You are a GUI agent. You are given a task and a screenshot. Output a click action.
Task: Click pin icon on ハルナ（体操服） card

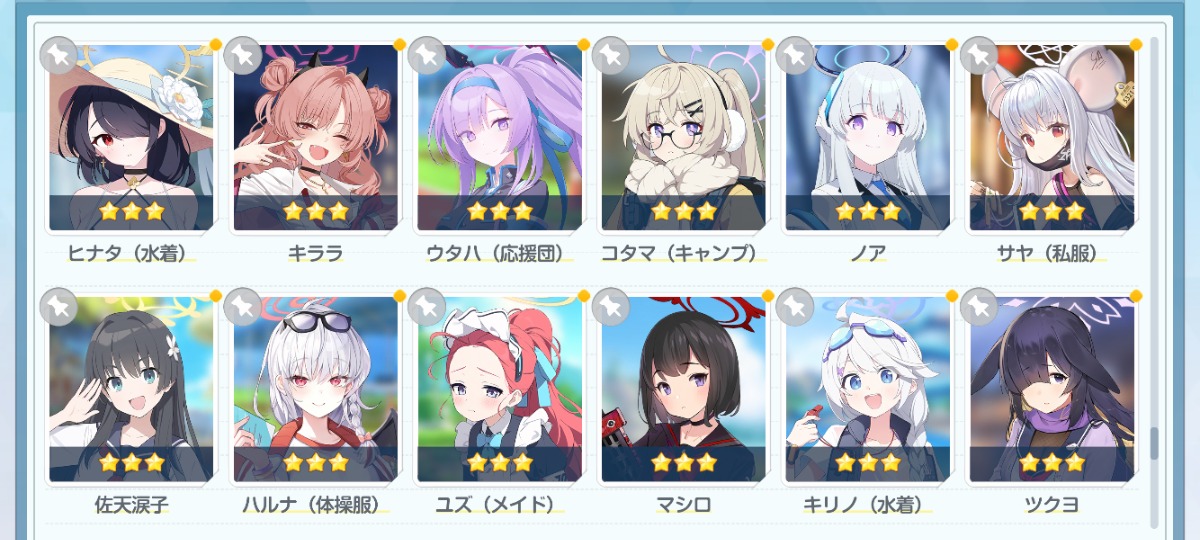pos(242,307)
